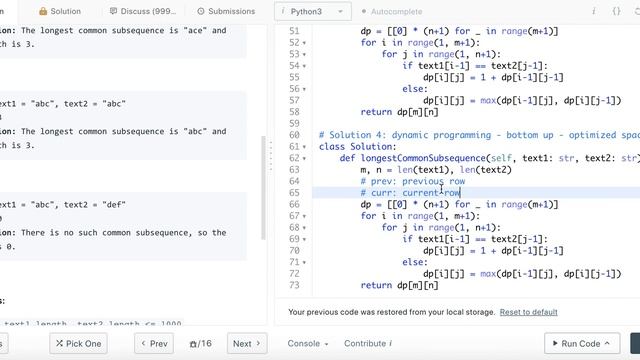Image resolution: width=640 pixels, height=360 pixels.
Task: Collapse code fold arrow at line 52
Action: coord(304,43)
